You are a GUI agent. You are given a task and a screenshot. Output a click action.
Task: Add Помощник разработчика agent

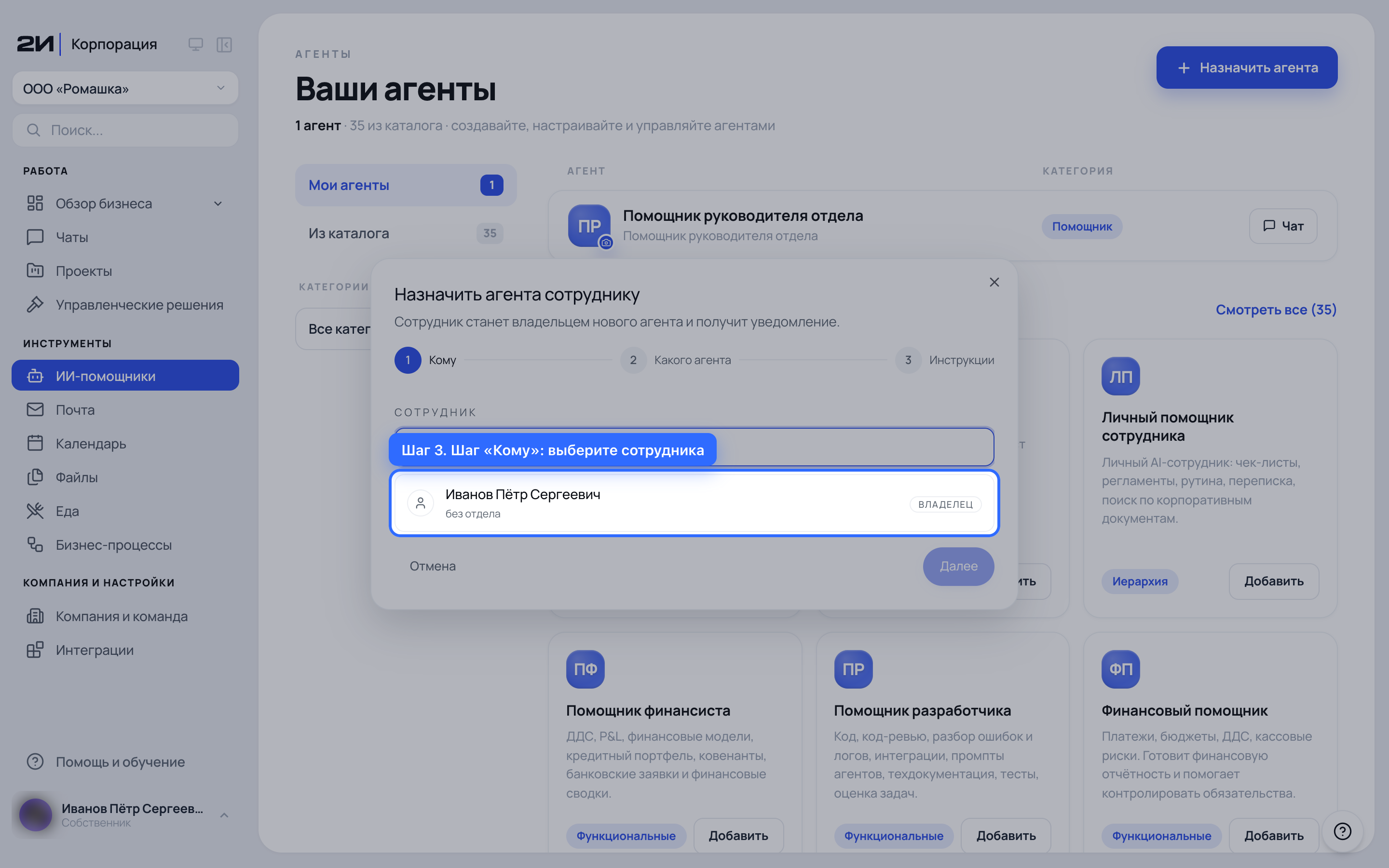point(1006,836)
